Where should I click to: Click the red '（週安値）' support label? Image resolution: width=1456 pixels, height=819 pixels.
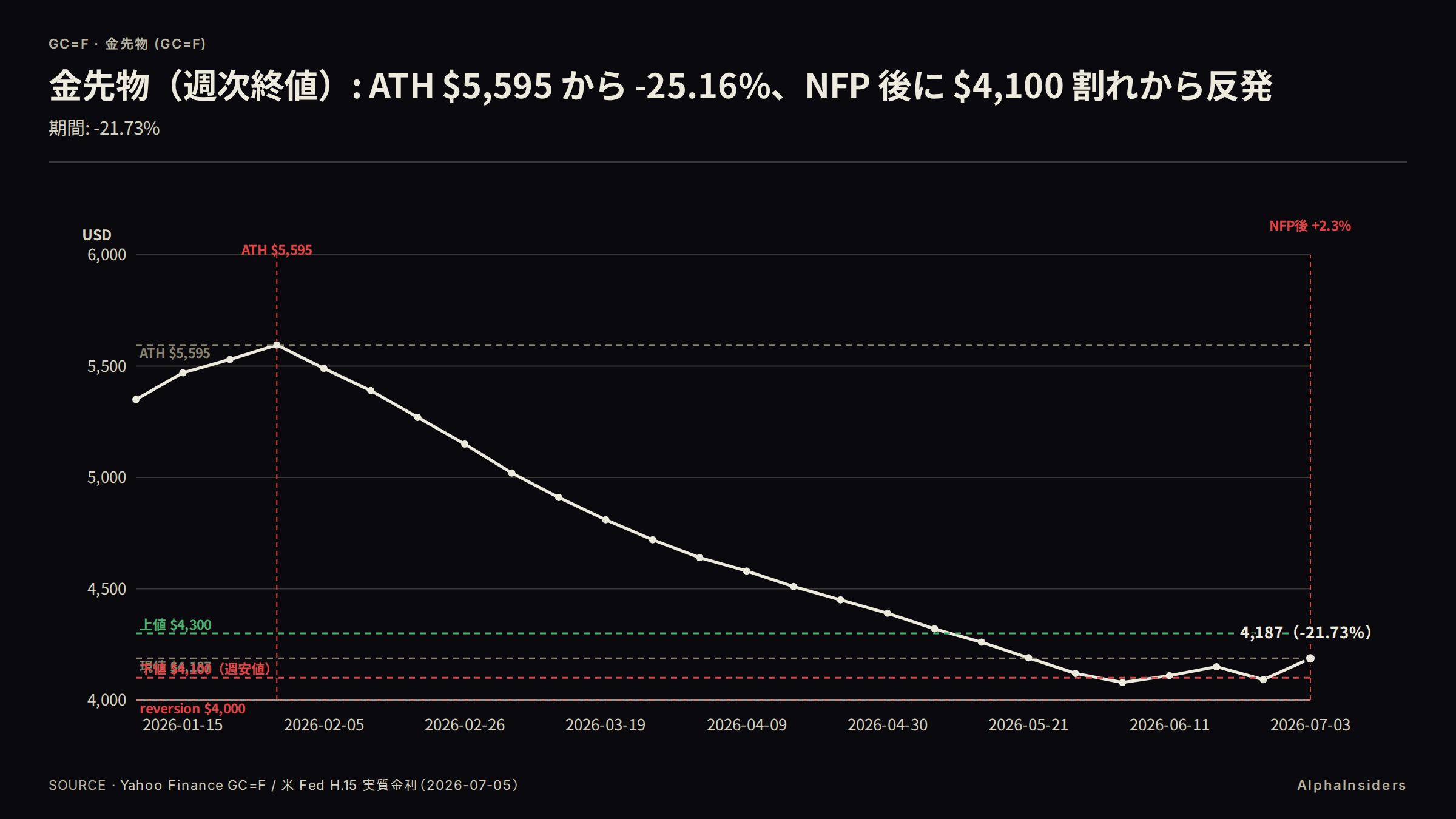point(244,669)
